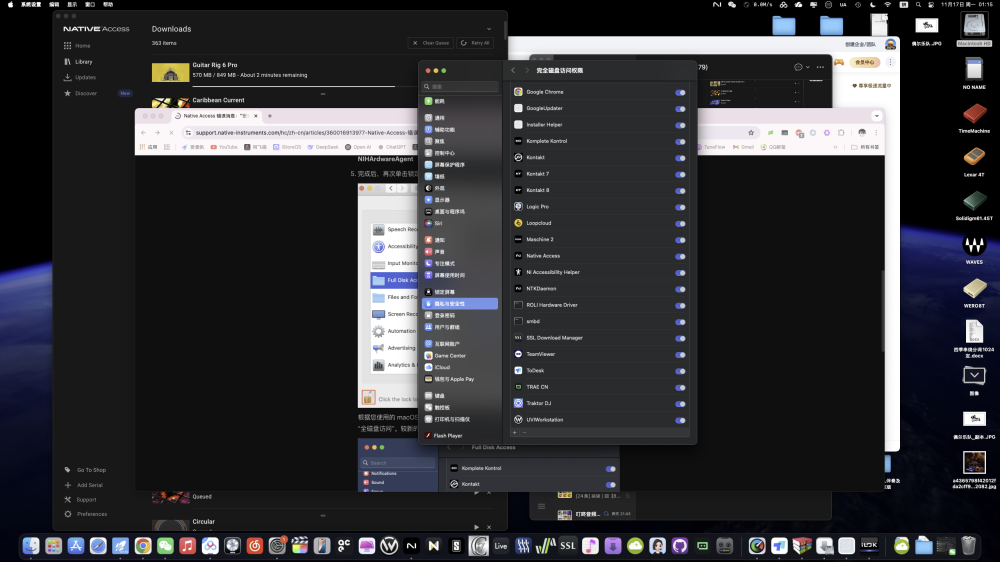
Task: Click the NI Accessibility Helper icon
Action: coord(518,272)
